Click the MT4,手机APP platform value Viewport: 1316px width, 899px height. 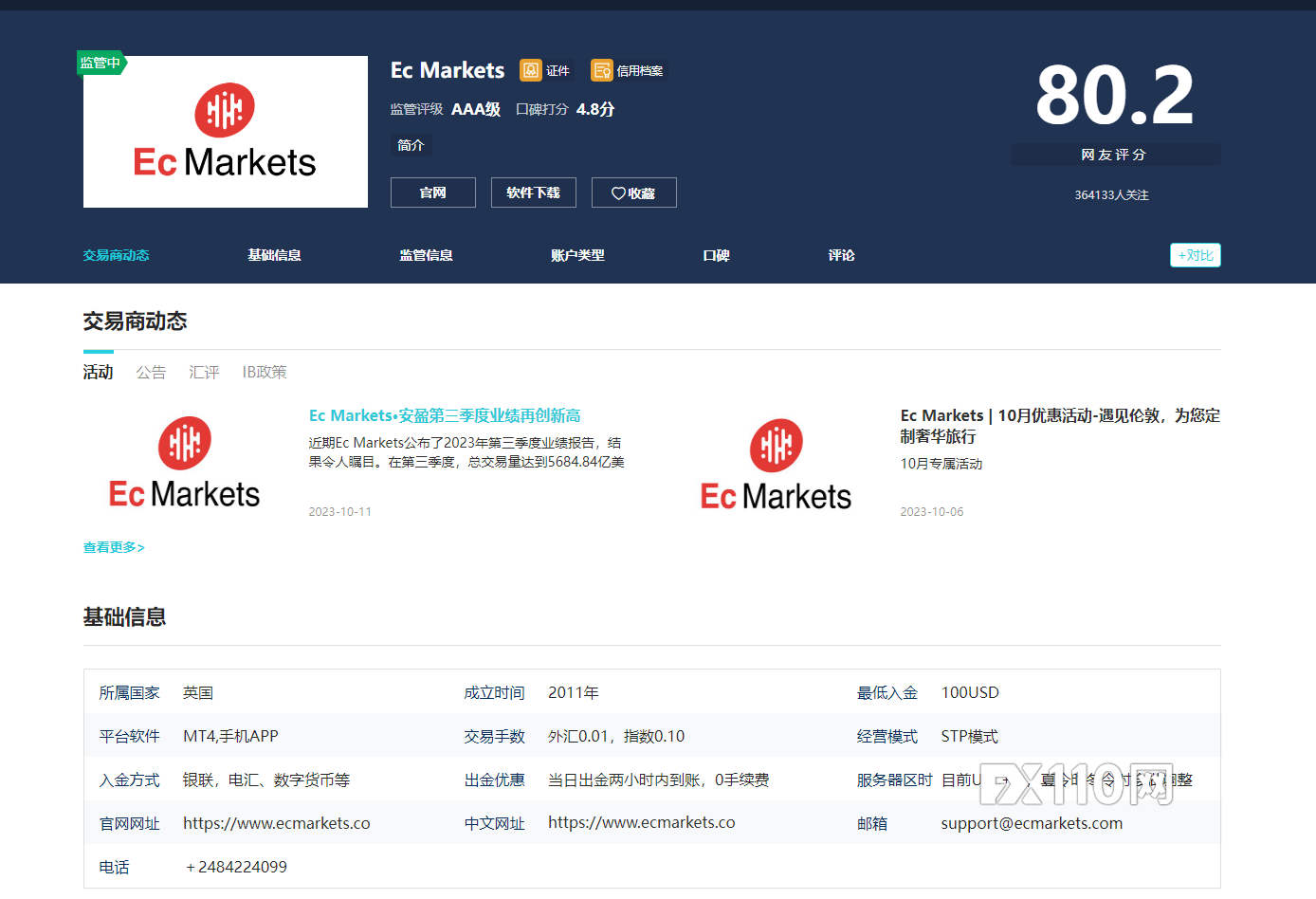click(x=230, y=736)
